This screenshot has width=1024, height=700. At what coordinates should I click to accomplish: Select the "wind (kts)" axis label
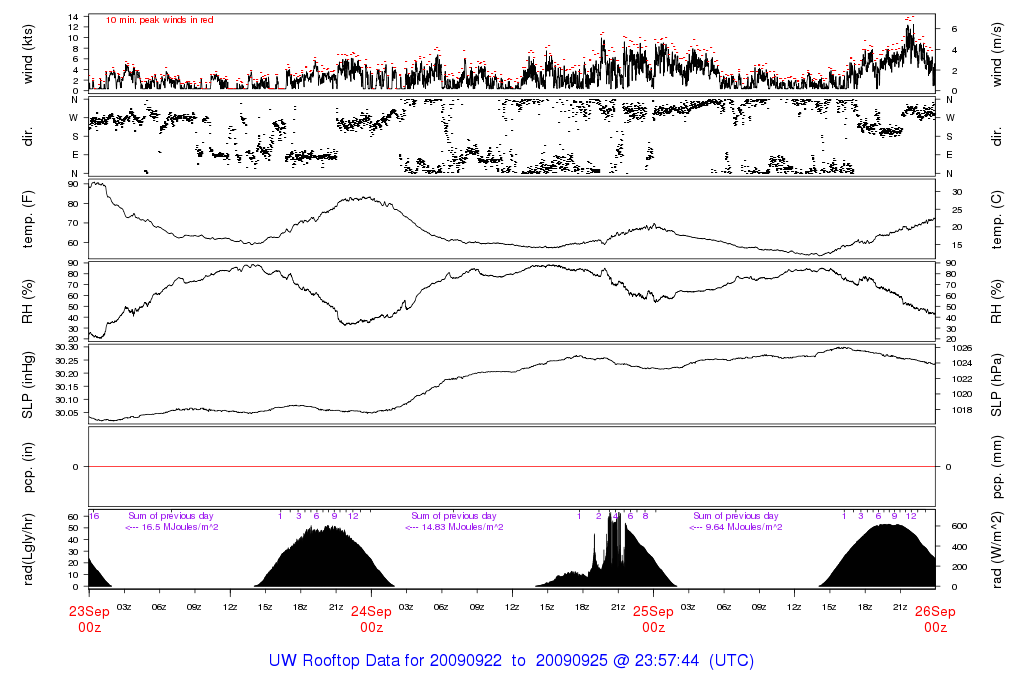pos(27,54)
